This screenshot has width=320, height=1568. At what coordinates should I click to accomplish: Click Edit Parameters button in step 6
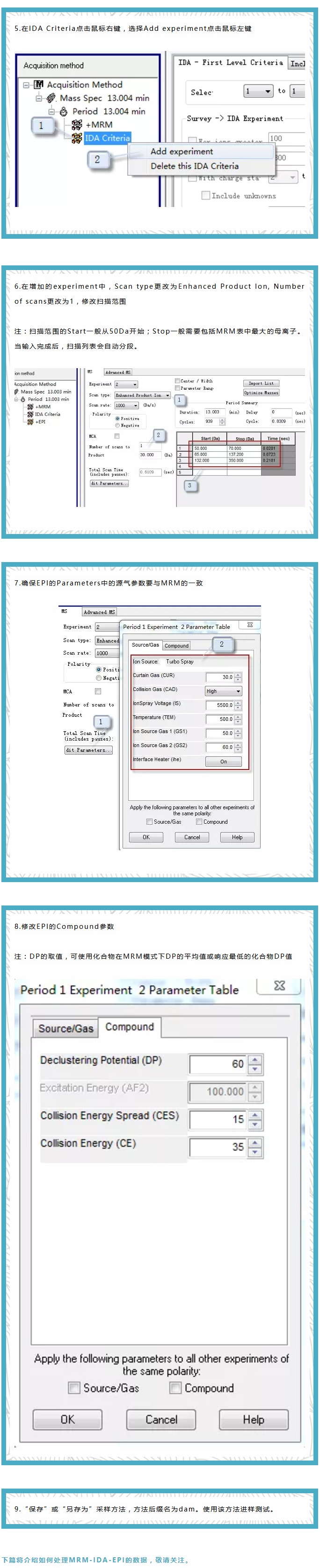110,483
